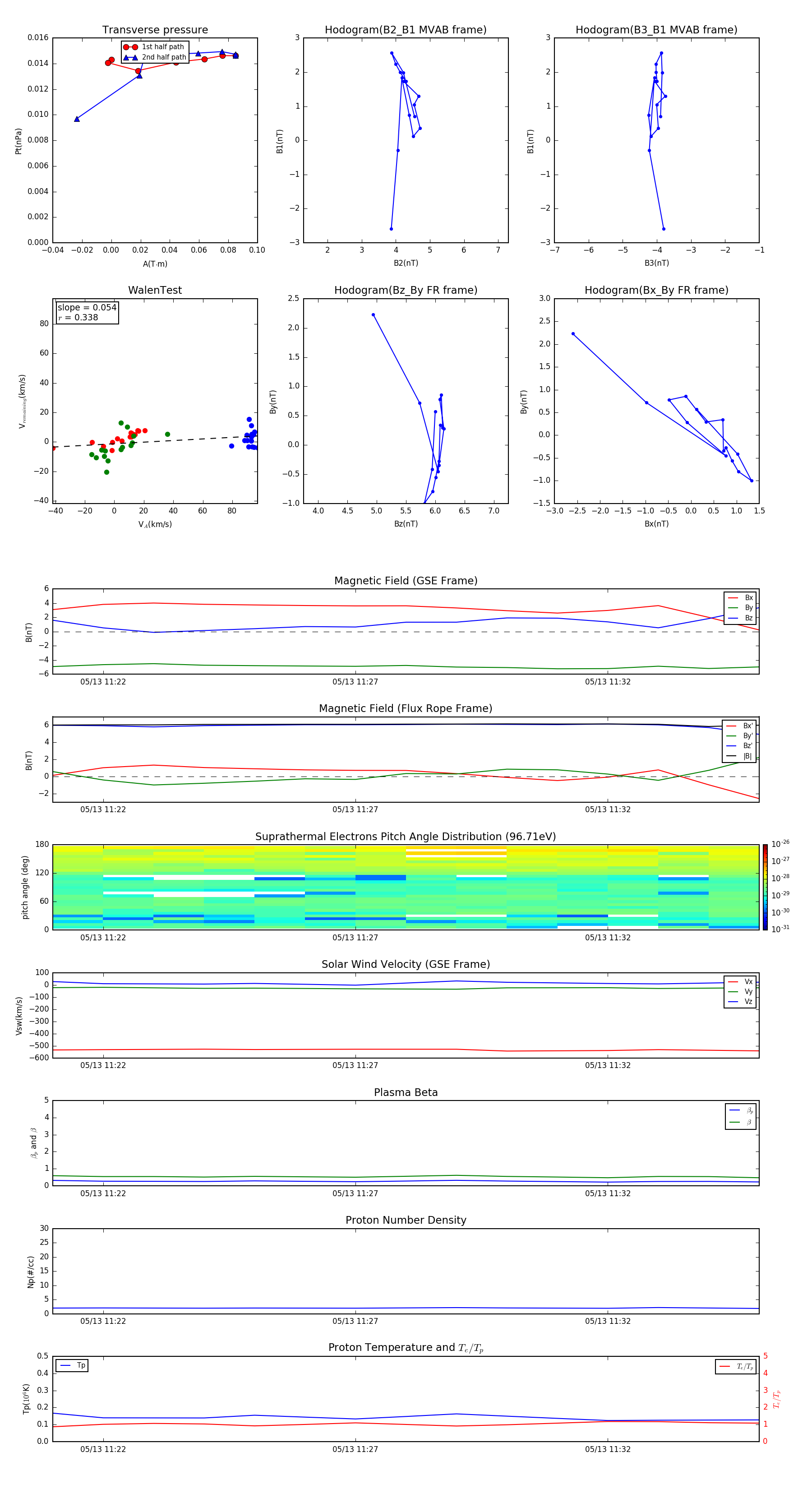Click the bottom data point in B3_B1 hodogram
Viewport: 812px width, 1489px height.
(664, 229)
